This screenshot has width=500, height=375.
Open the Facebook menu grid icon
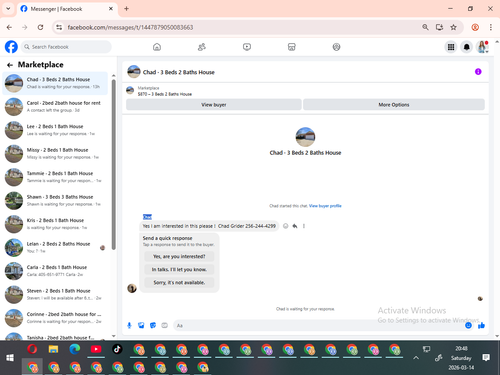(451, 47)
